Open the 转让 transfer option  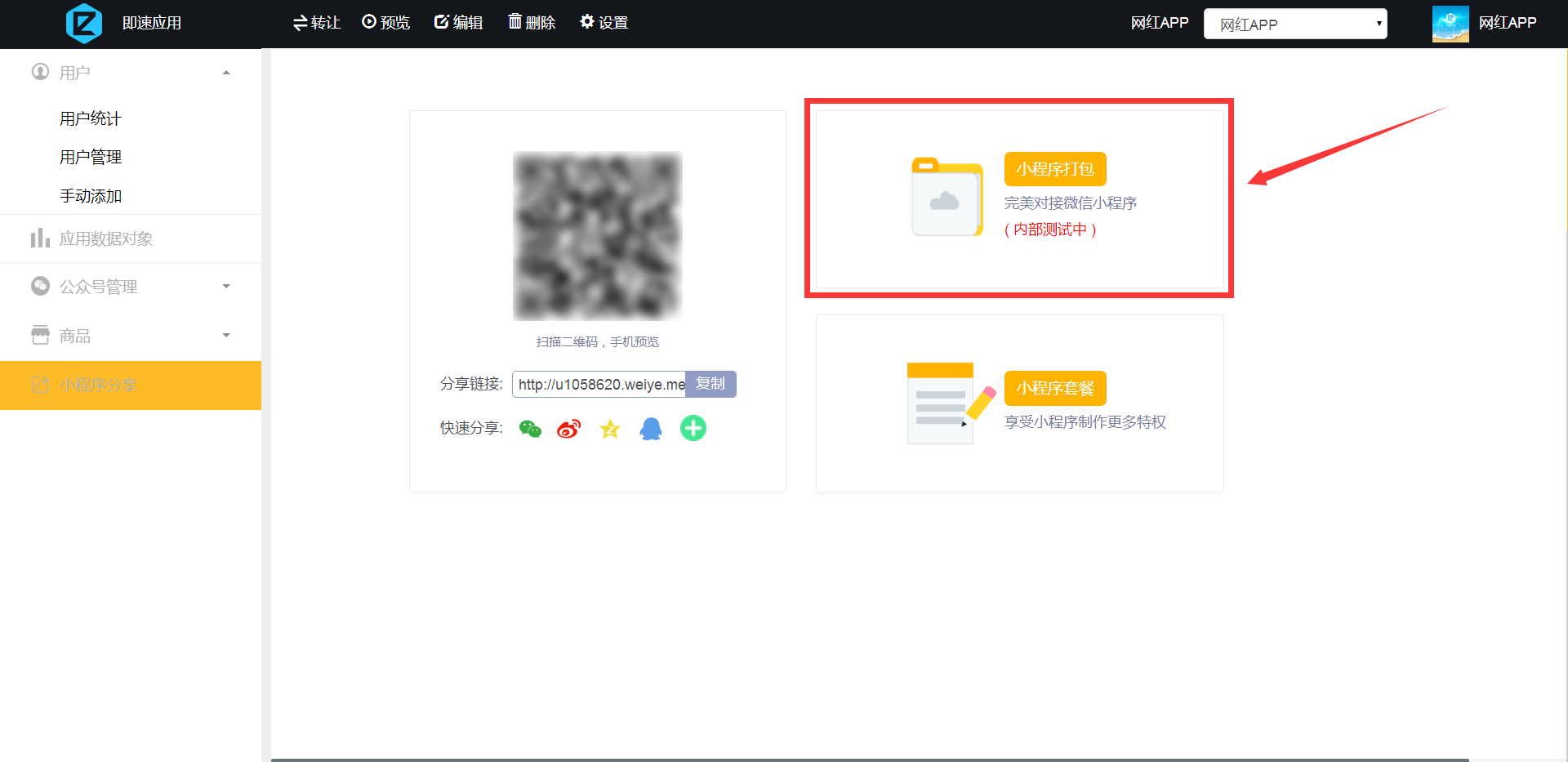click(x=317, y=23)
